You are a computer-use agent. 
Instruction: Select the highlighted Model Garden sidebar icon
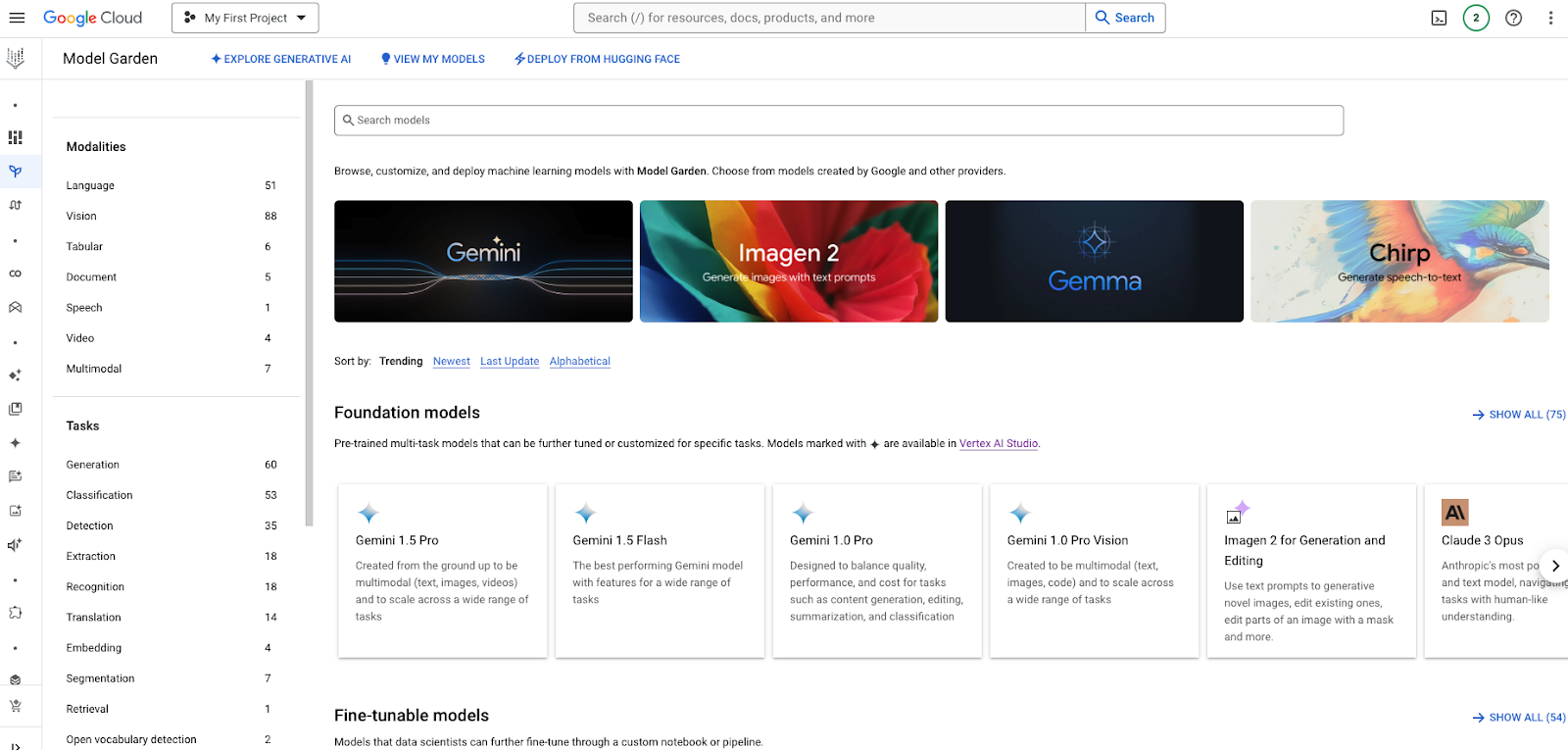pyautogui.click(x=15, y=172)
